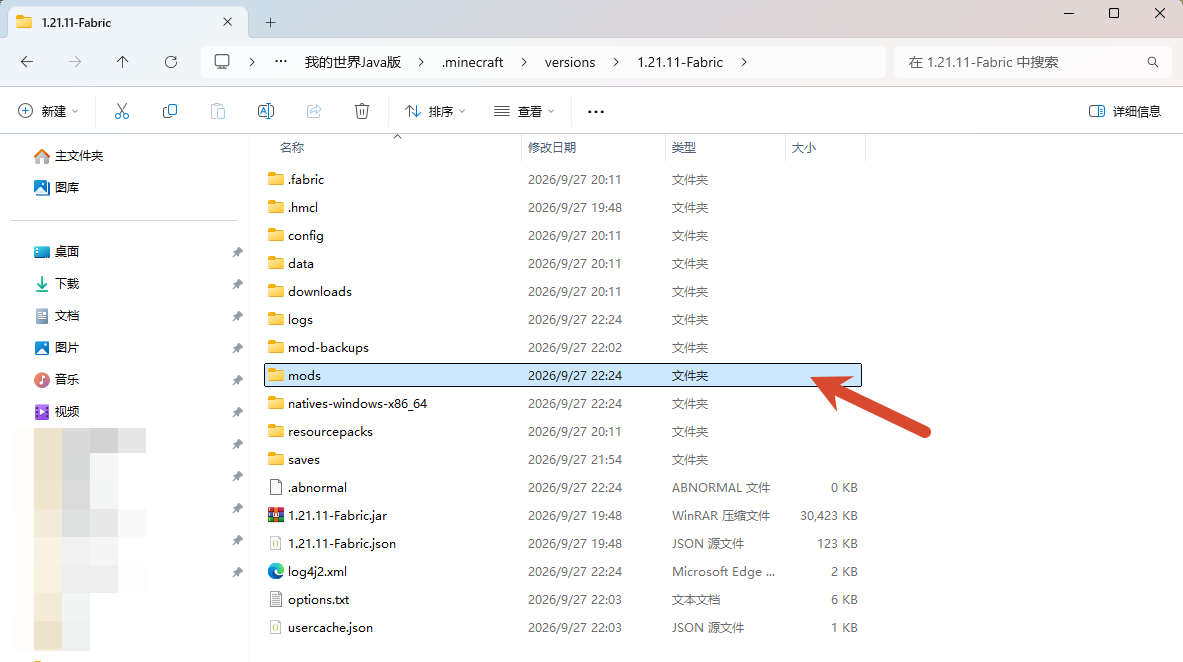The height and width of the screenshot is (662, 1183).
Task: Click the search magnifier icon
Action: pos(1152,62)
